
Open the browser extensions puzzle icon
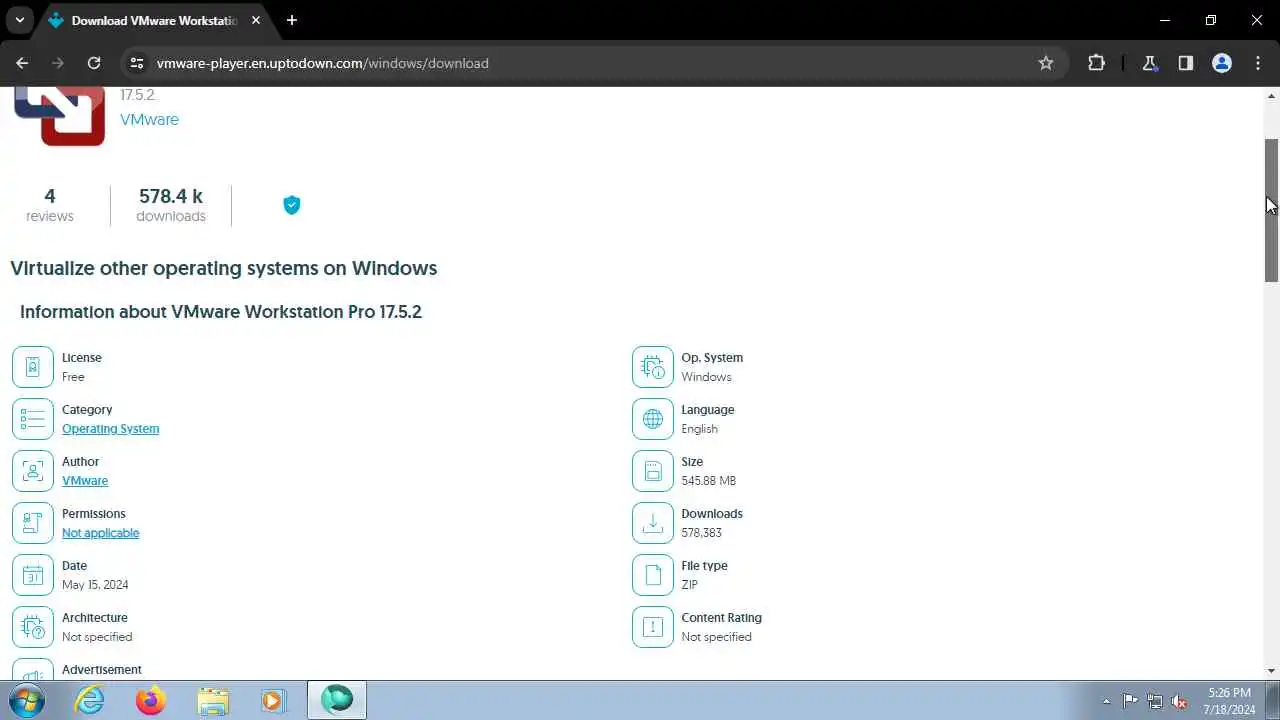coord(1096,63)
